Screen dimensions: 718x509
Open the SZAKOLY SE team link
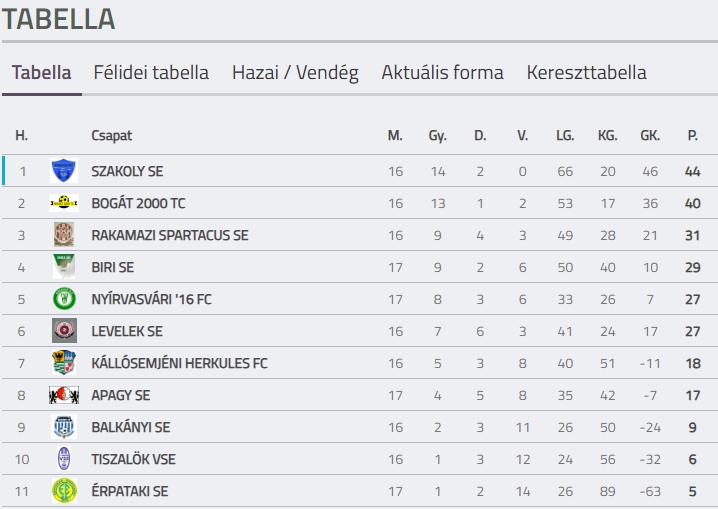[126, 171]
